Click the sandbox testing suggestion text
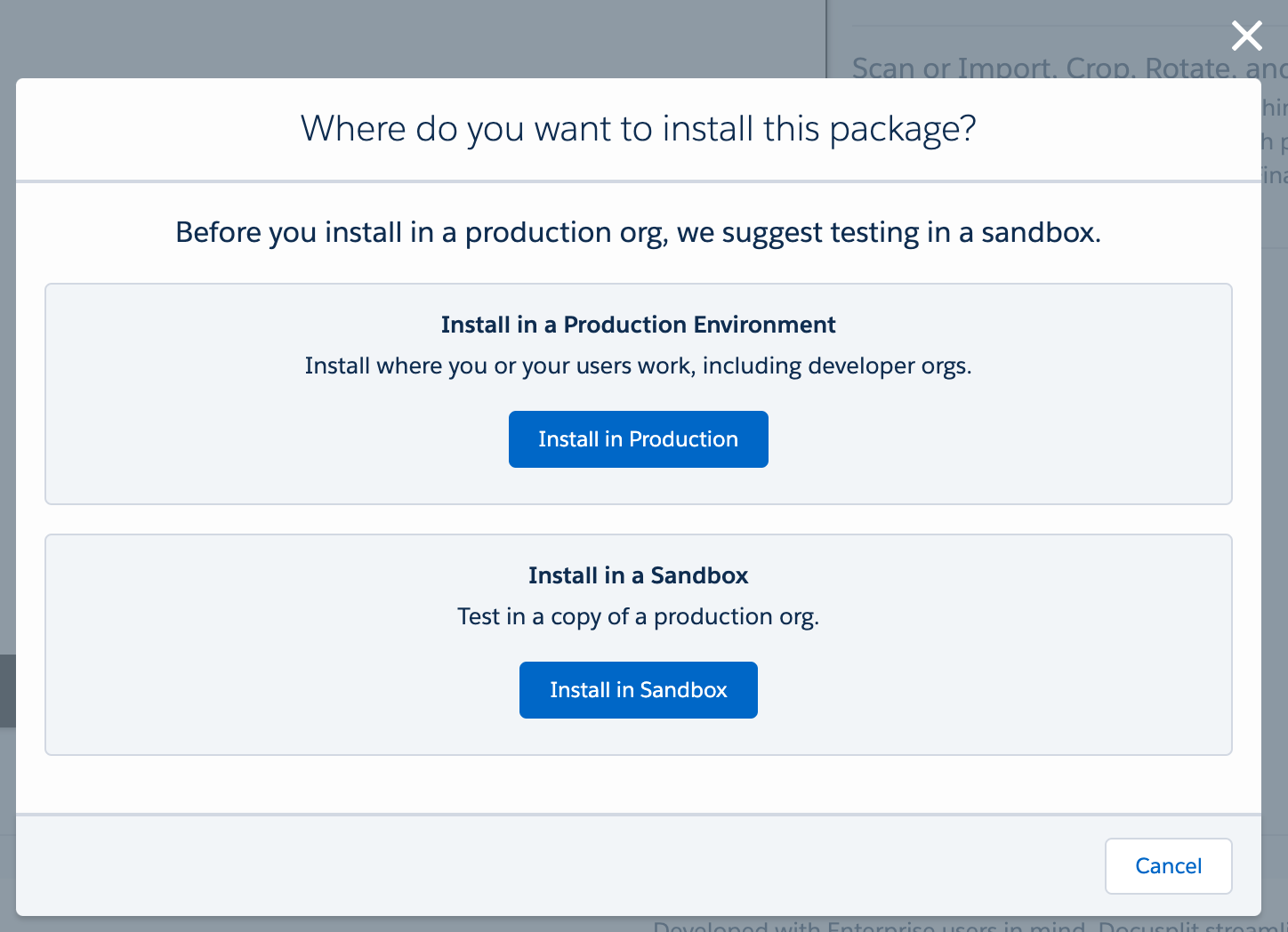This screenshot has height=932, width=1288. point(638,232)
